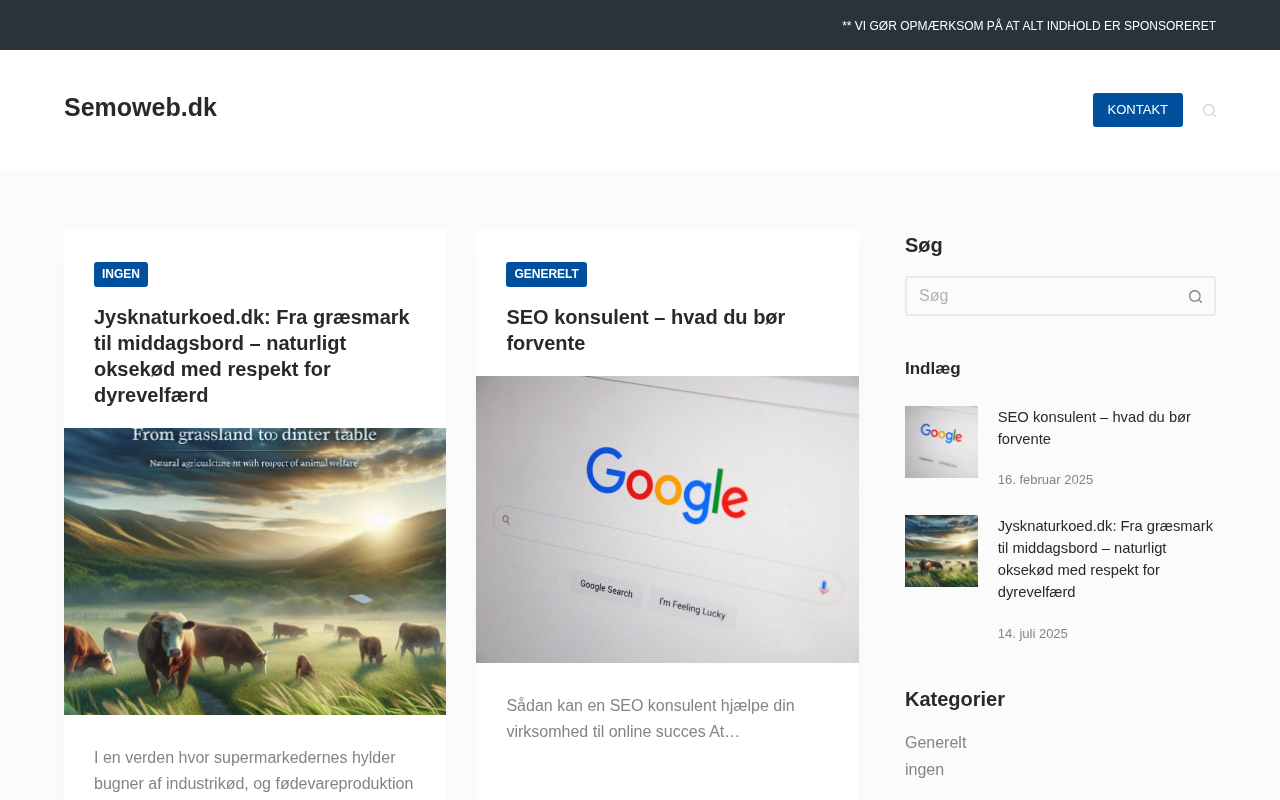
Task: Click the date 16. februar 2025
Action: [x=1045, y=480]
